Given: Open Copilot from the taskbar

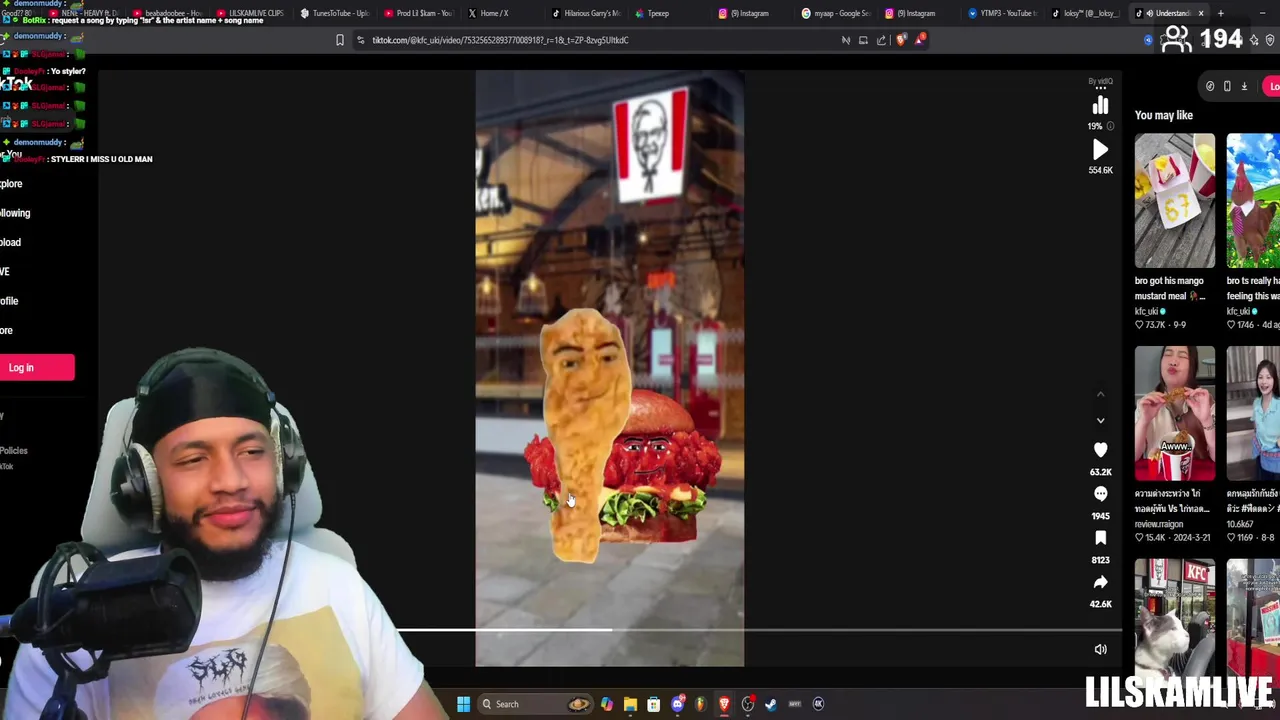Looking at the screenshot, I should click(607, 704).
